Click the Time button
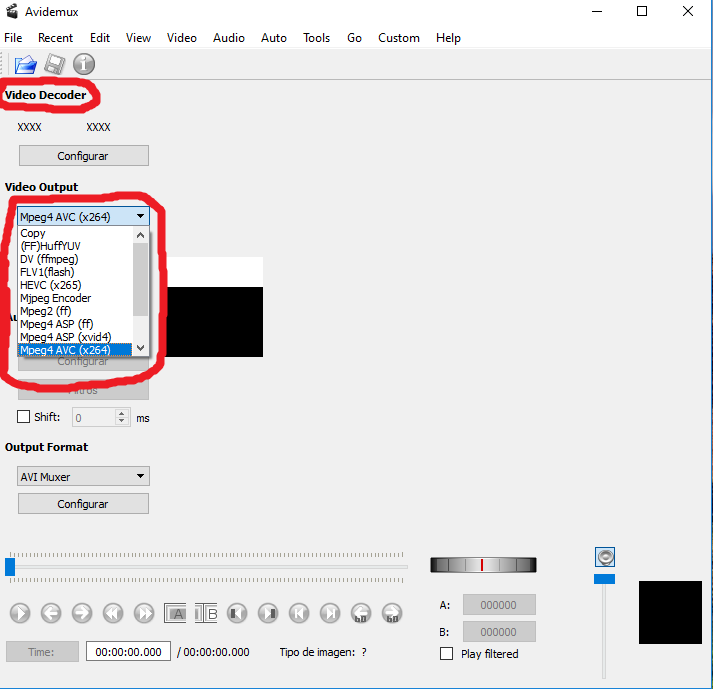 [42, 652]
